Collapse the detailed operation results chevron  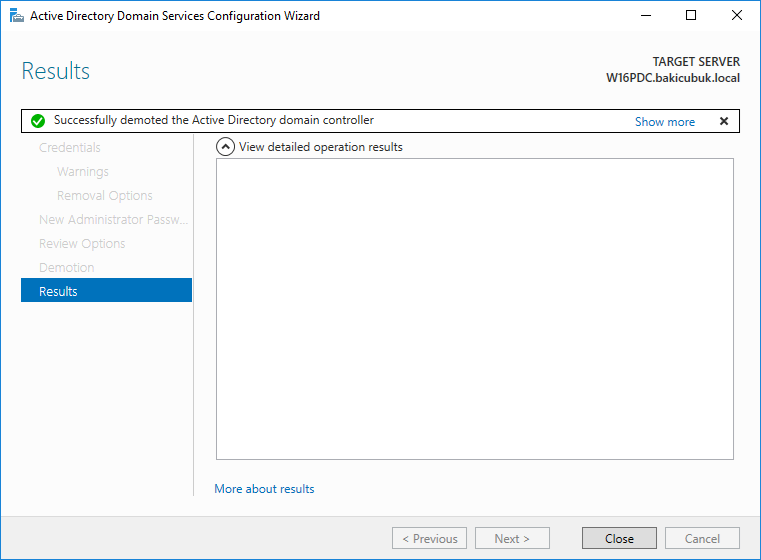(225, 147)
